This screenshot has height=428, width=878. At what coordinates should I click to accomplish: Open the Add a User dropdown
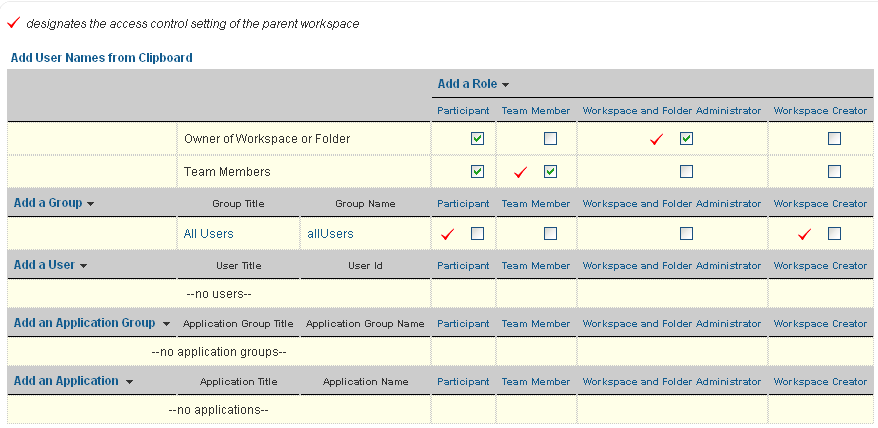point(50,265)
